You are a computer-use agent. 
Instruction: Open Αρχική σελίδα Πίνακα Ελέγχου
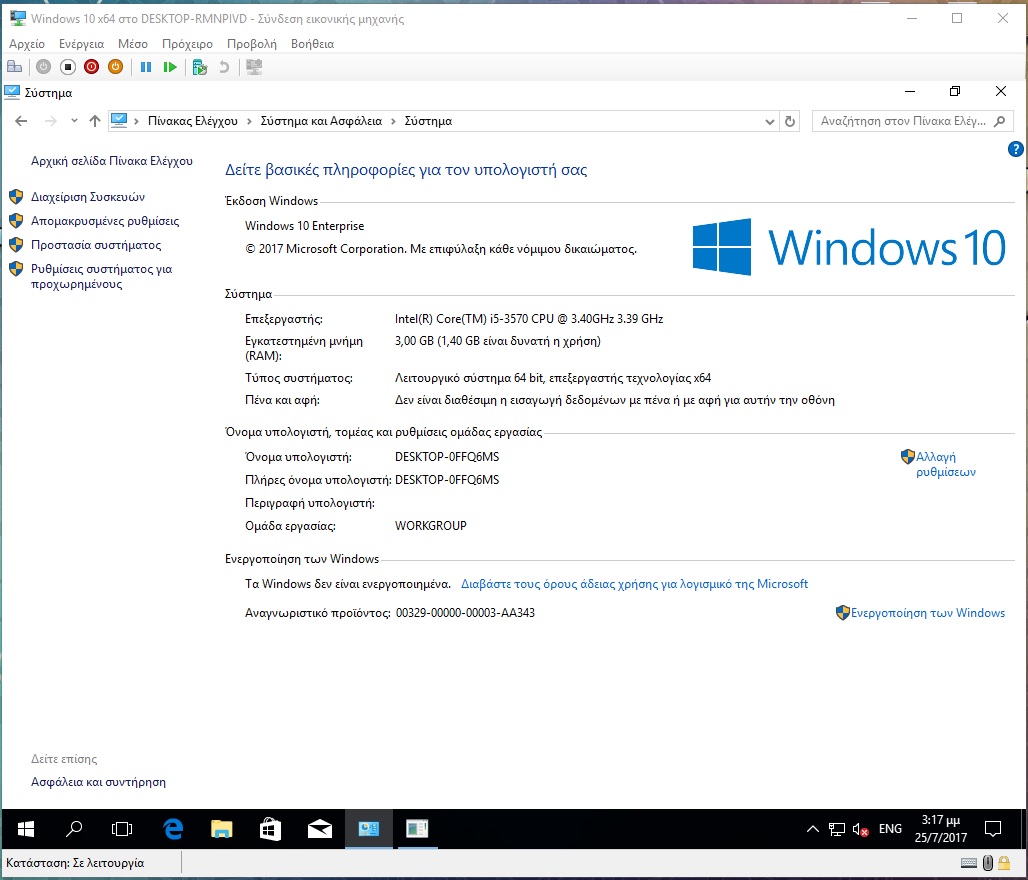(x=112, y=161)
